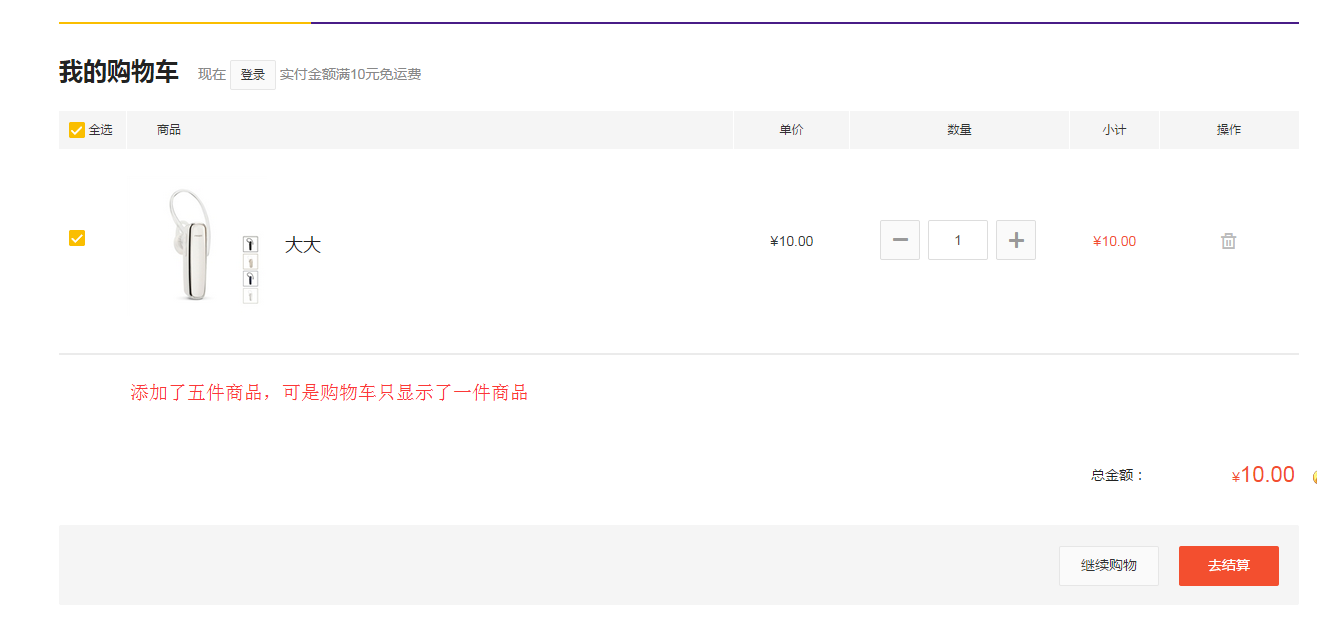Viewport: 1317px width, 624px height.
Task: Click the 继续购物 continue shopping button
Action: coord(1108,566)
